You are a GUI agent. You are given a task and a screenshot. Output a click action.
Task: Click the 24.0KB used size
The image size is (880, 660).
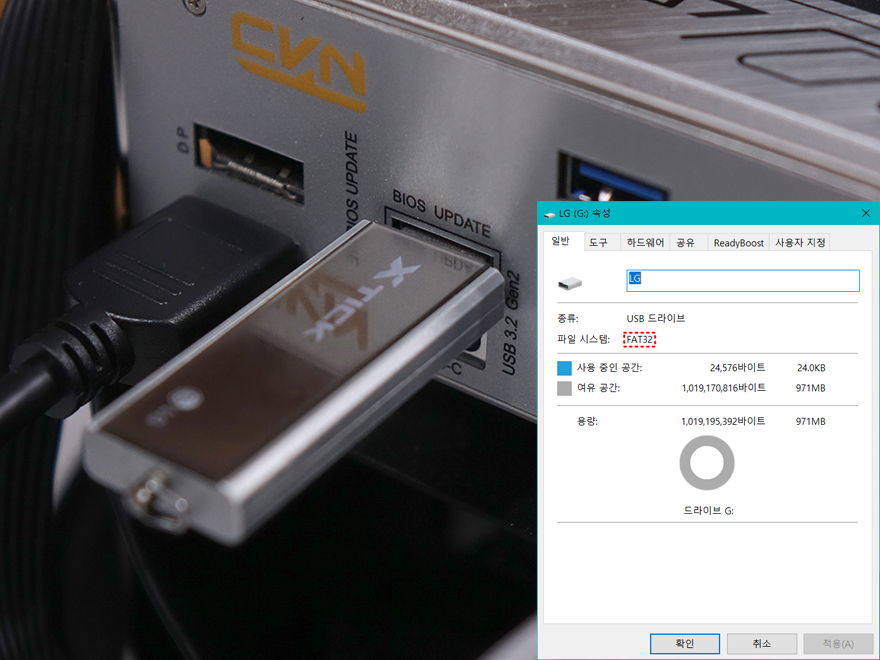click(811, 368)
